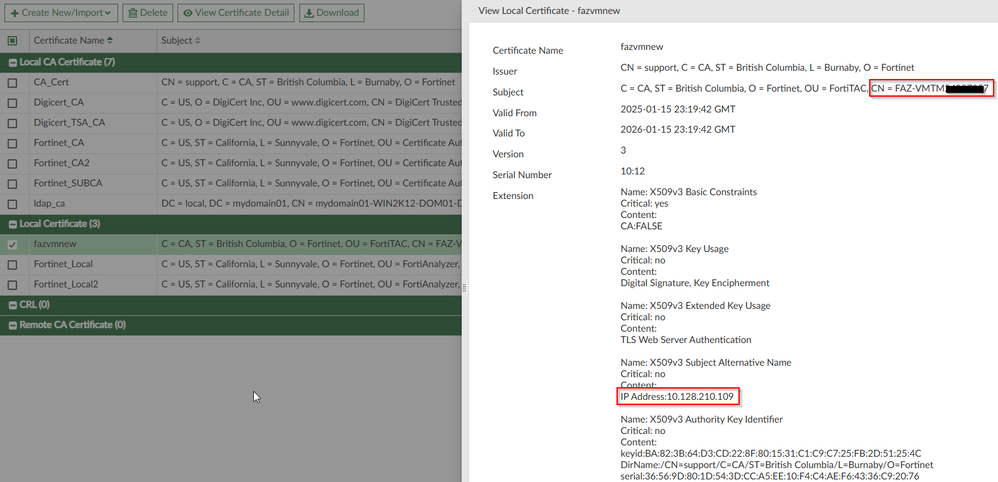This screenshot has width=998, height=482.
Task: Select the Fortinet_CA certificate name
Action: 59,143
